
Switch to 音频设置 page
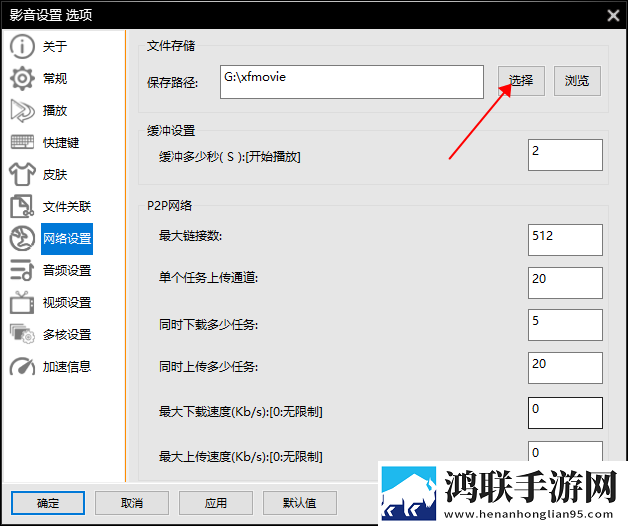click(67, 271)
